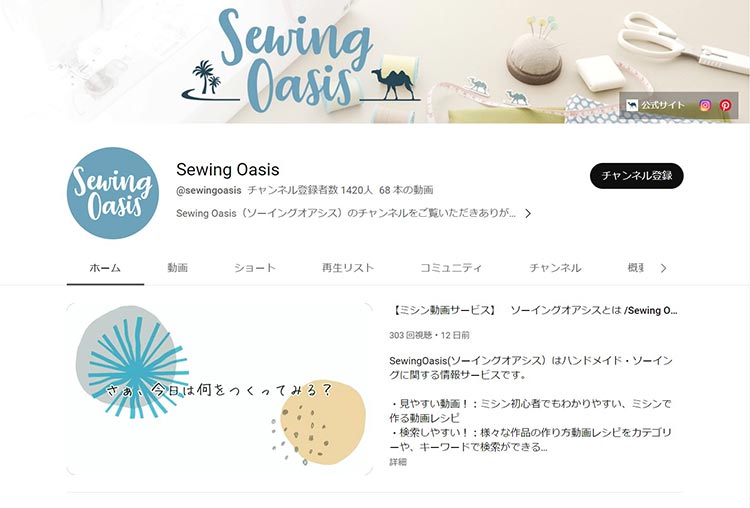Show more tabs with the right arrow

click(663, 268)
